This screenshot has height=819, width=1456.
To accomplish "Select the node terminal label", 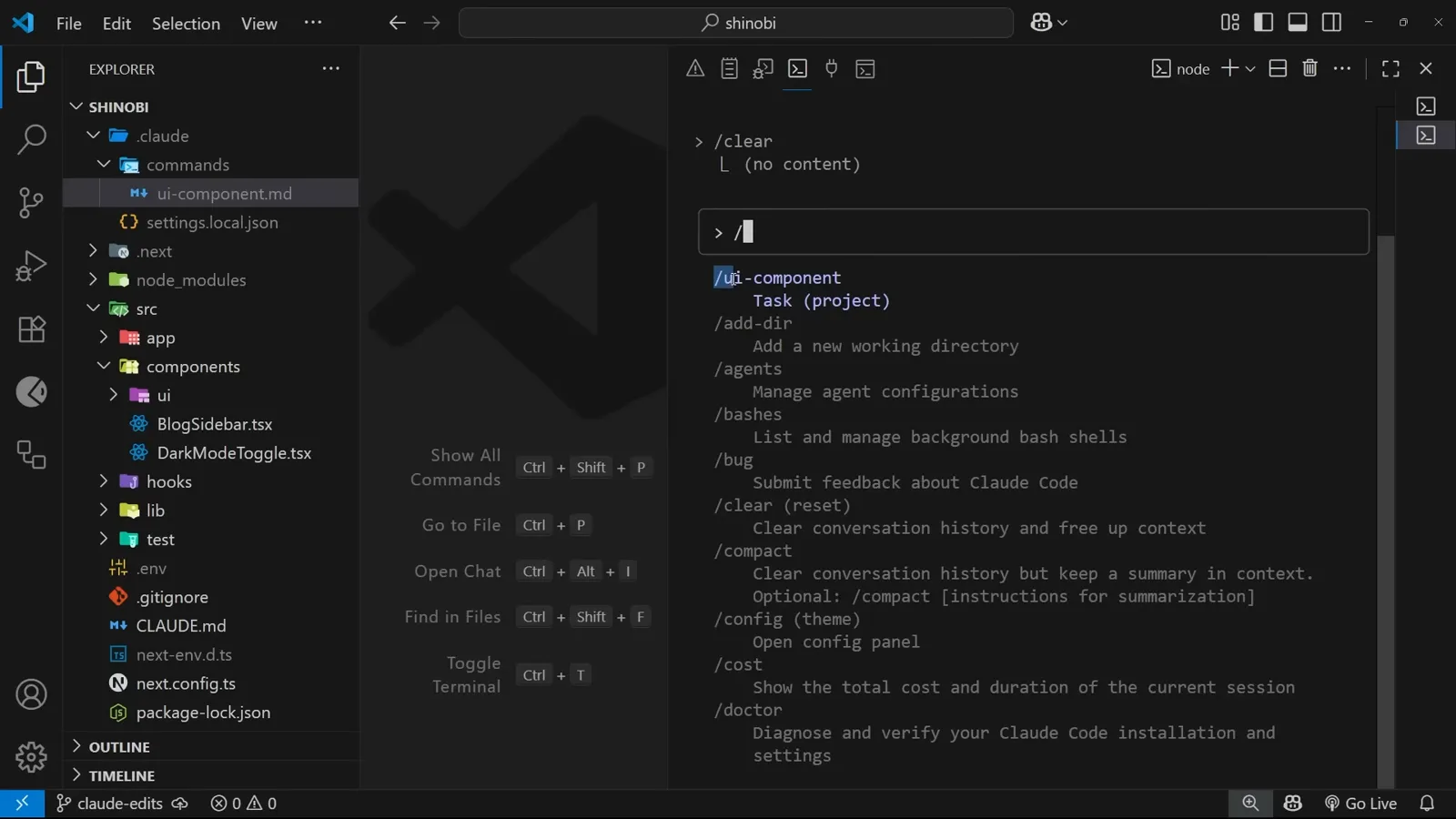I will click(x=1180, y=68).
